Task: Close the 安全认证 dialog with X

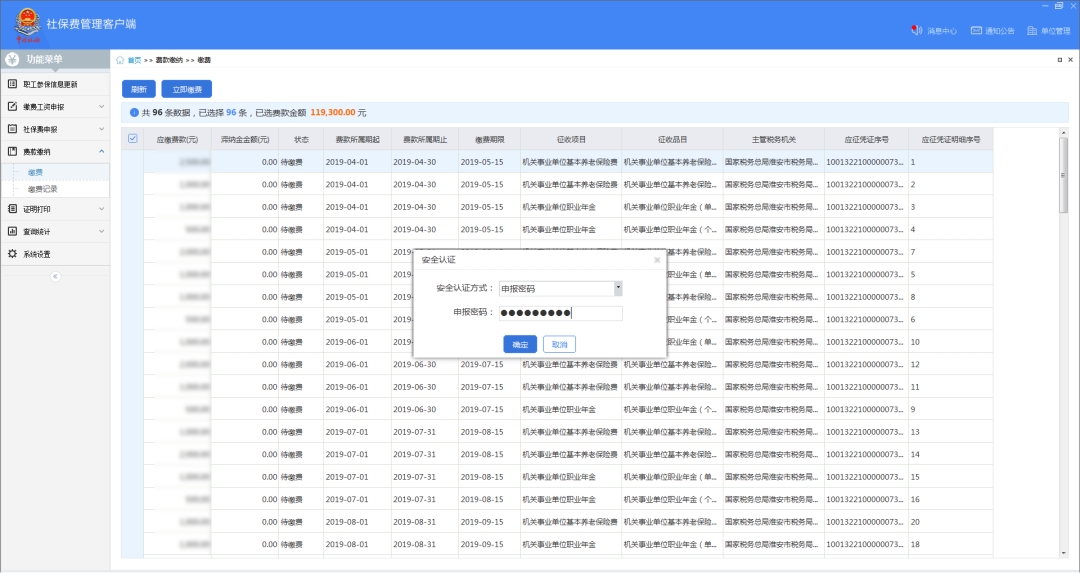Action: tap(657, 260)
